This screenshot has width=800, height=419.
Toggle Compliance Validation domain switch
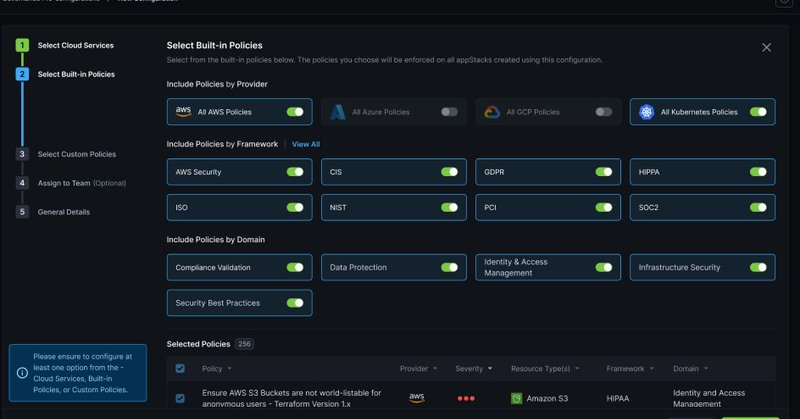pyautogui.click(x=295, y=267)
